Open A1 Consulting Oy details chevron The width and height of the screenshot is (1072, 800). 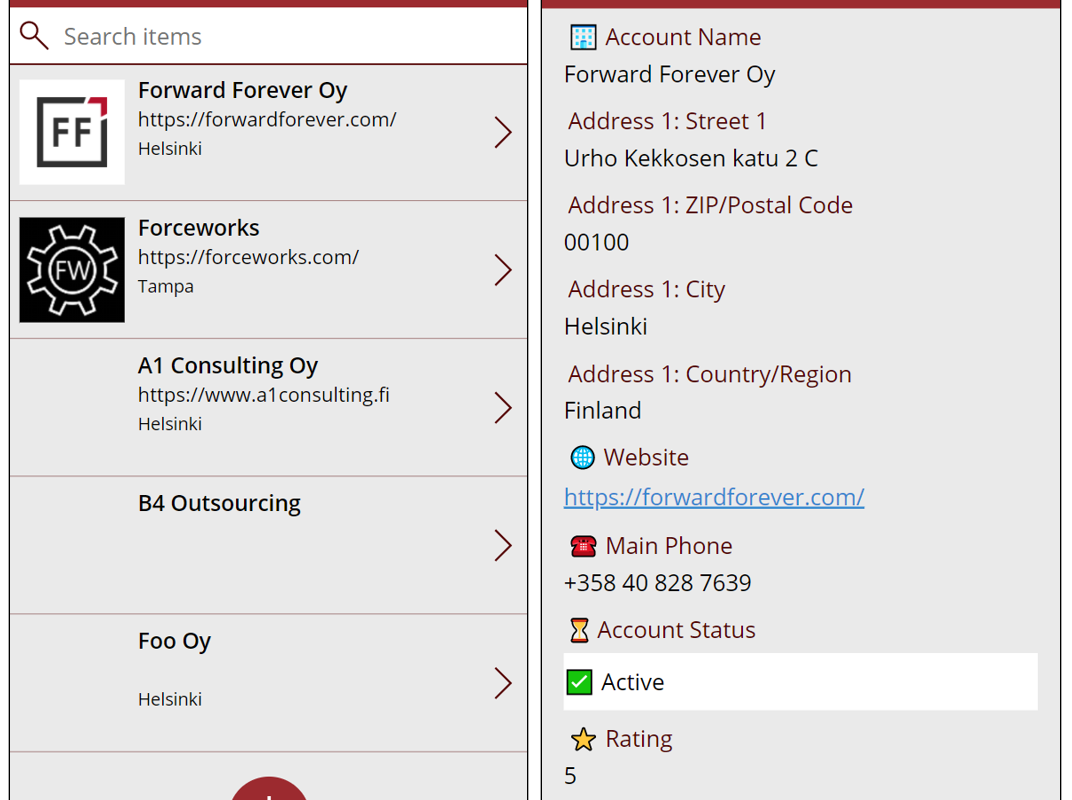(x=503, y=408)
